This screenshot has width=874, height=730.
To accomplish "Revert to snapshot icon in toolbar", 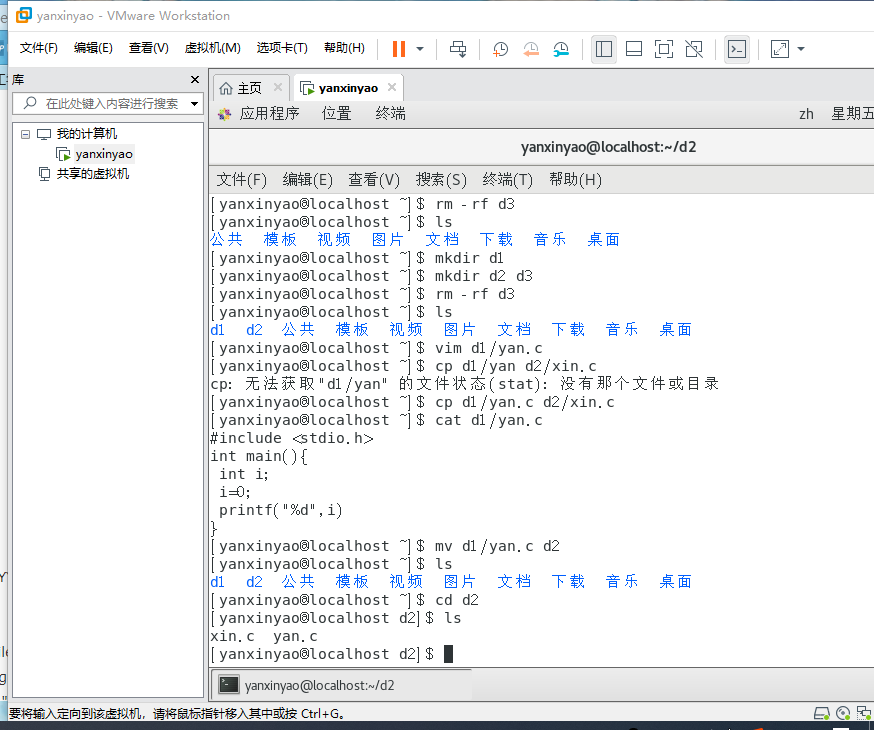I will (531, 49).
